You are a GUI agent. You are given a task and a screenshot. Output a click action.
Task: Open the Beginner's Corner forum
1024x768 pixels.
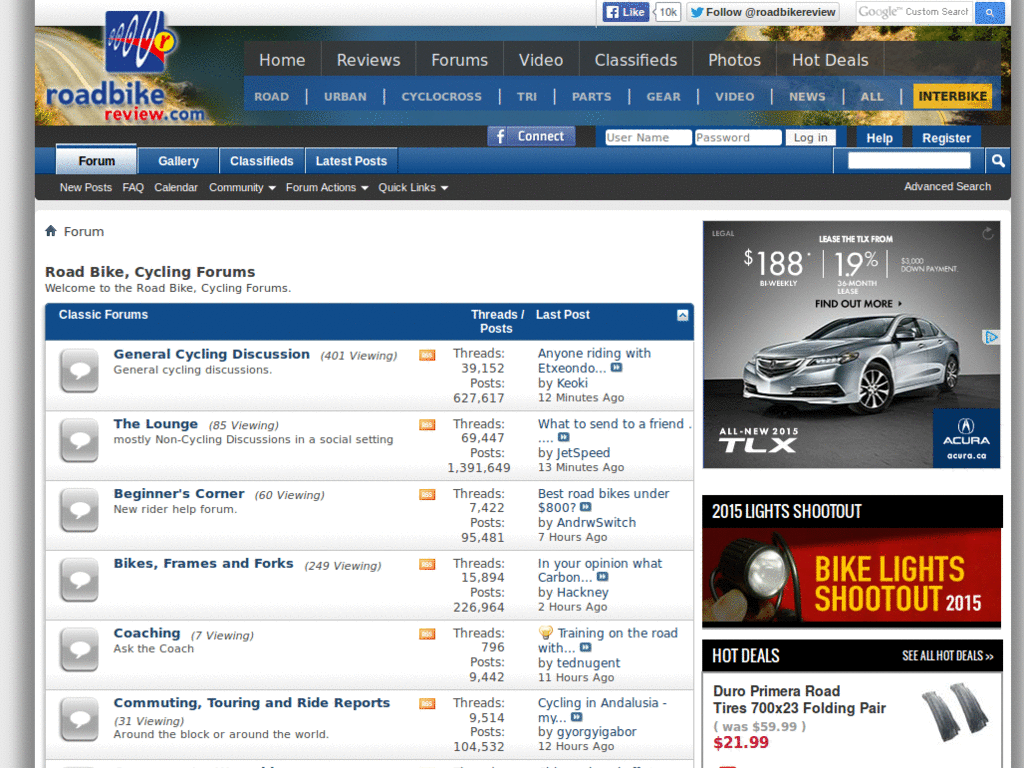(179, 494)
